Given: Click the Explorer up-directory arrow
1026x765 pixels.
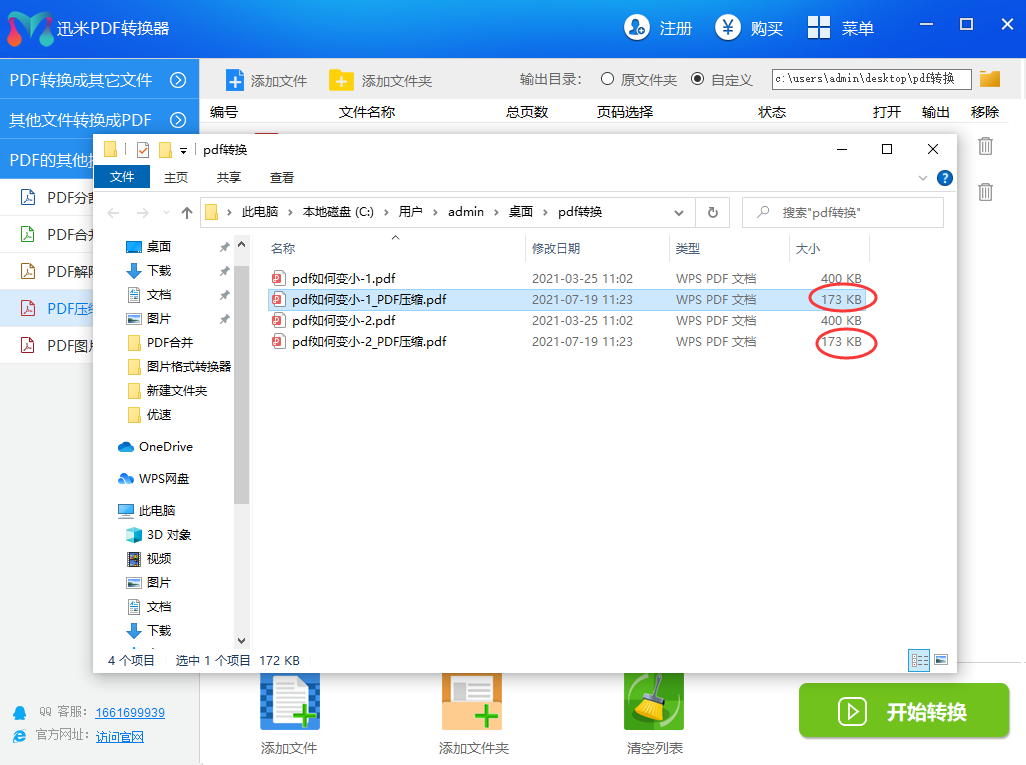Looking at the screenshot, I should 187,212.
